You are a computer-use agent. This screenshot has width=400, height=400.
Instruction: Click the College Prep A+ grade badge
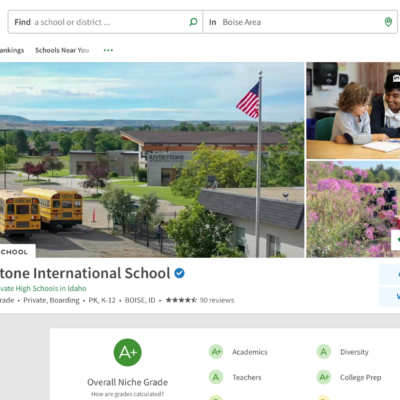[x=324, y=377]
